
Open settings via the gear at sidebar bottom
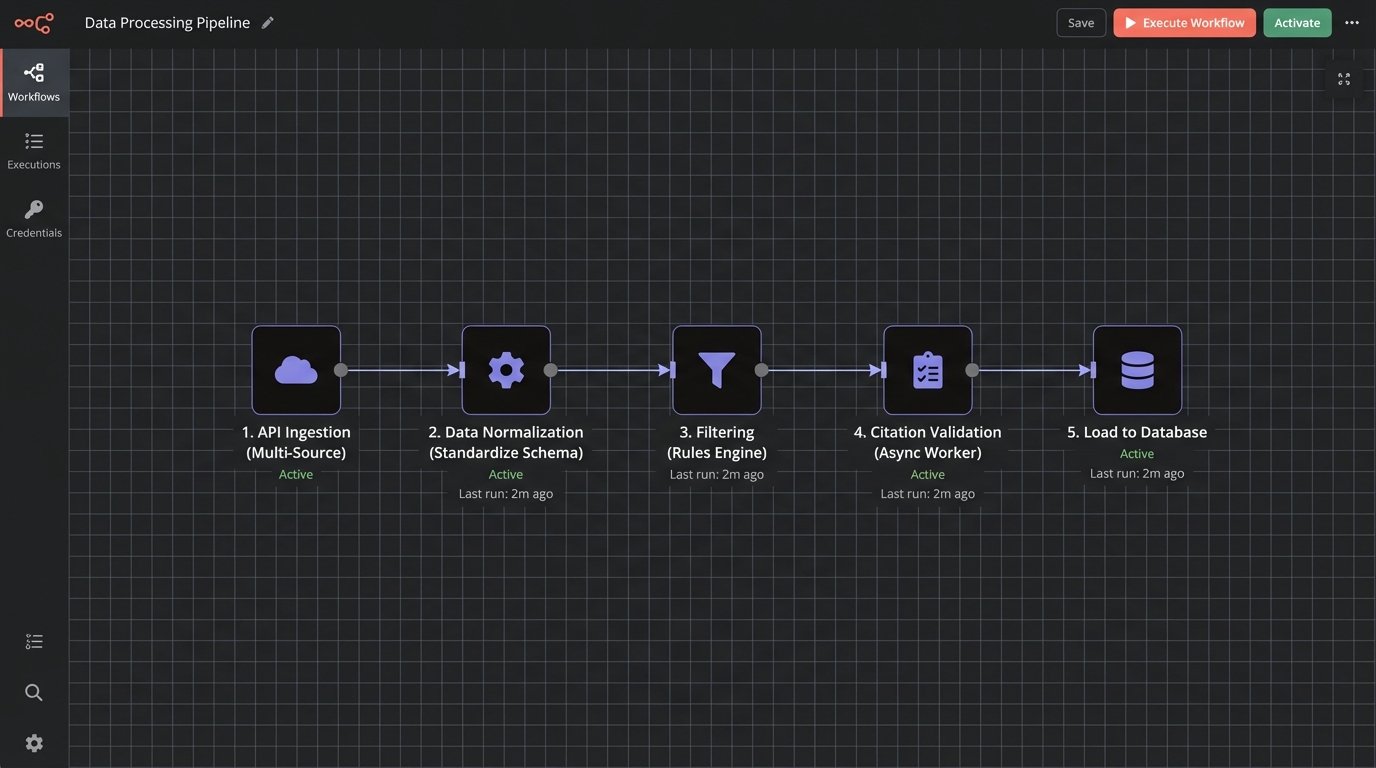pos(33,741)
